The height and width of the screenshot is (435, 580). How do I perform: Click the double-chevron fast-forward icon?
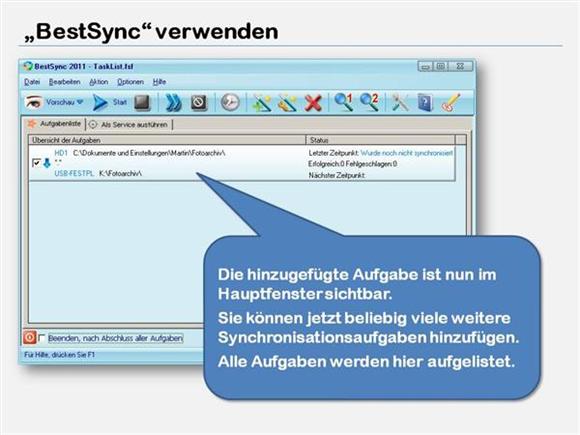click(x=173, y=102)
